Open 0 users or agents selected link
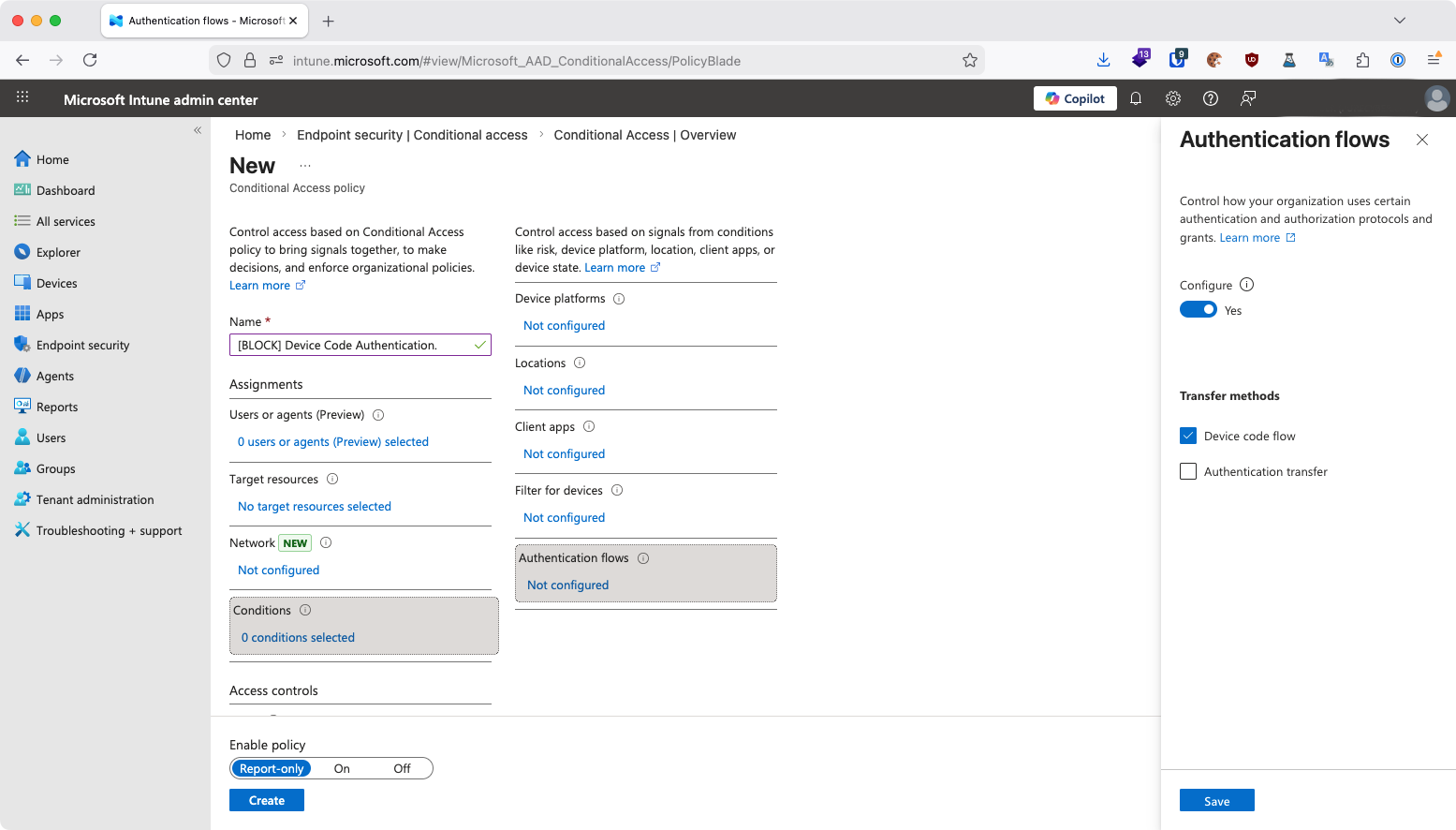Screen dimensions: 1456x830 [333, 441]
